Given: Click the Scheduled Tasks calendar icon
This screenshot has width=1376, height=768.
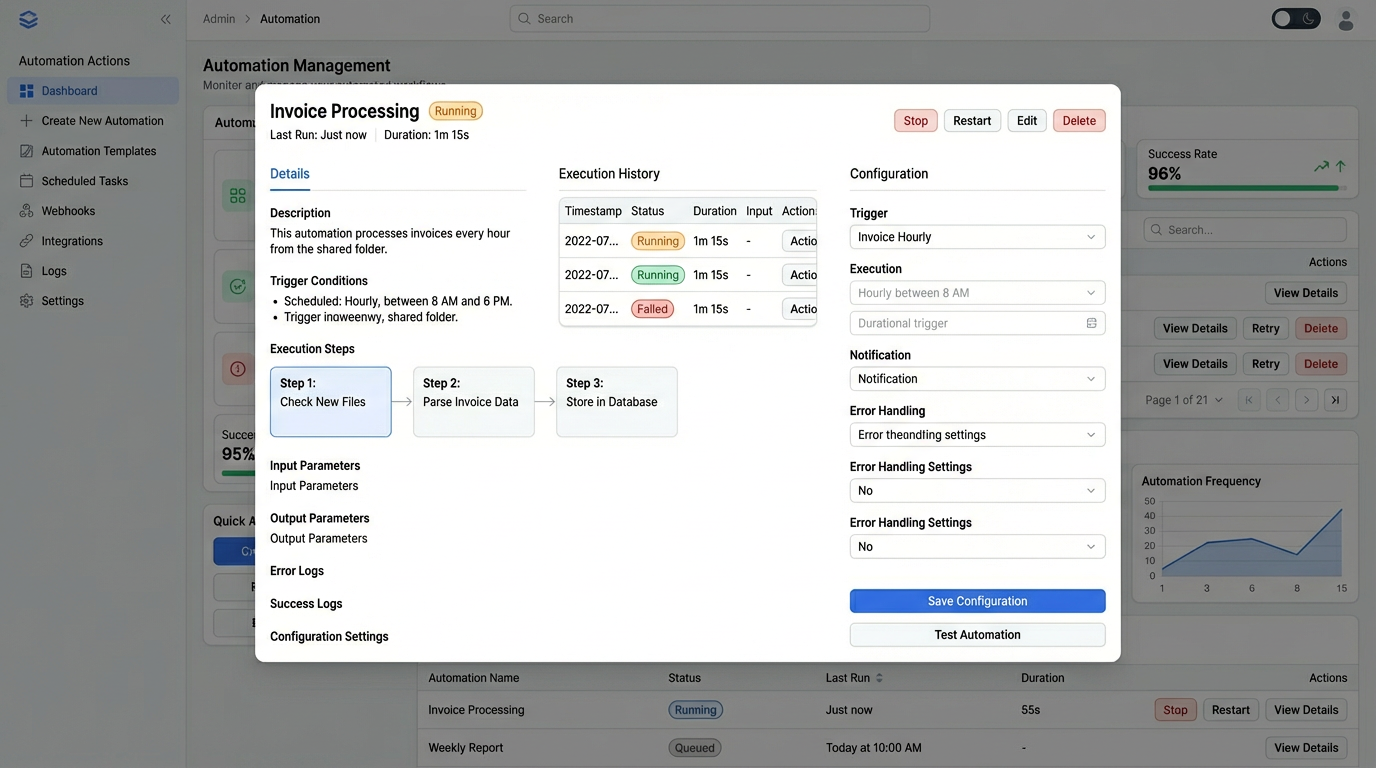Looking at the screenshot, I should pyautogui.click(x=27, y=181).
